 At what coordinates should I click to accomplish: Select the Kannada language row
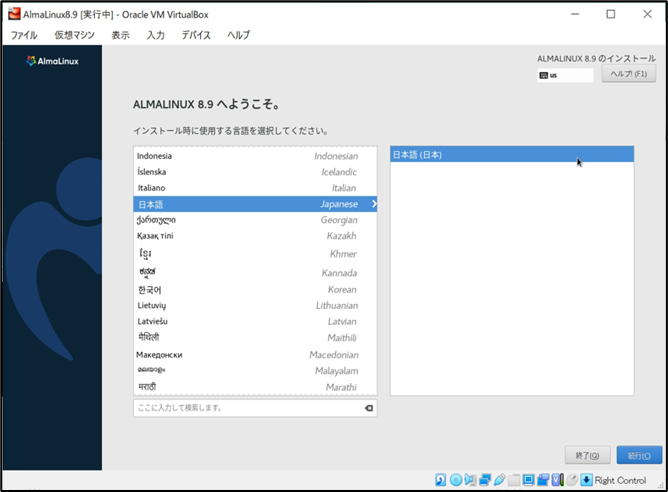coord(255,272)
